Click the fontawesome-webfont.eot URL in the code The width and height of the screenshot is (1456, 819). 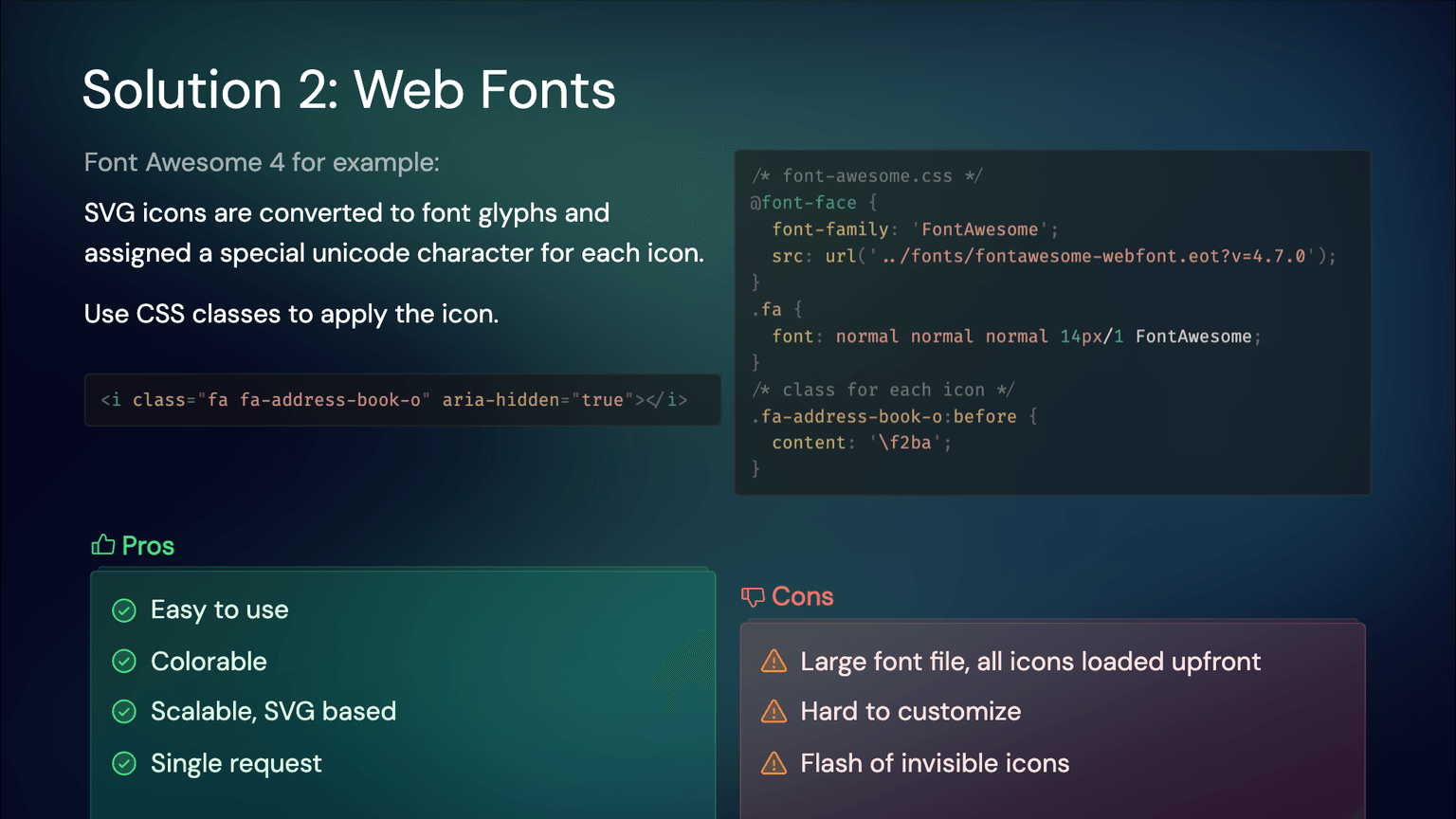coord(1094,256)
